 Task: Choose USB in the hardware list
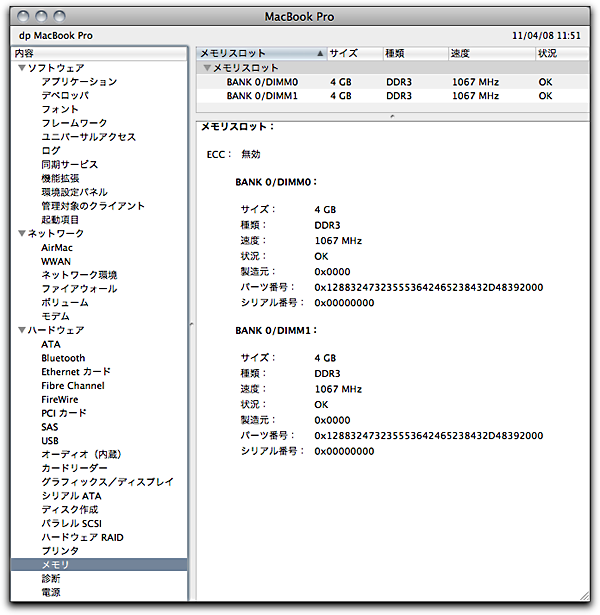pyautogui.click(x=50, y=440)
